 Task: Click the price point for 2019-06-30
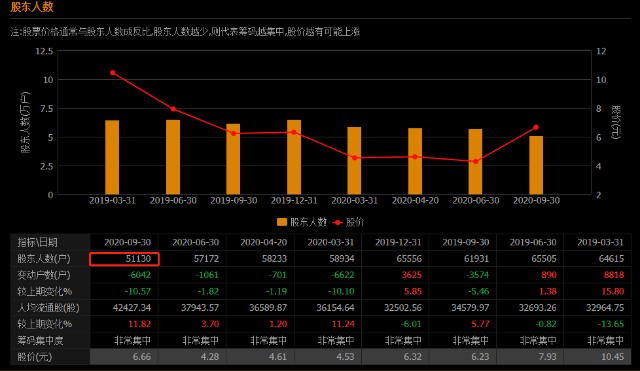(x=173, y=109)
